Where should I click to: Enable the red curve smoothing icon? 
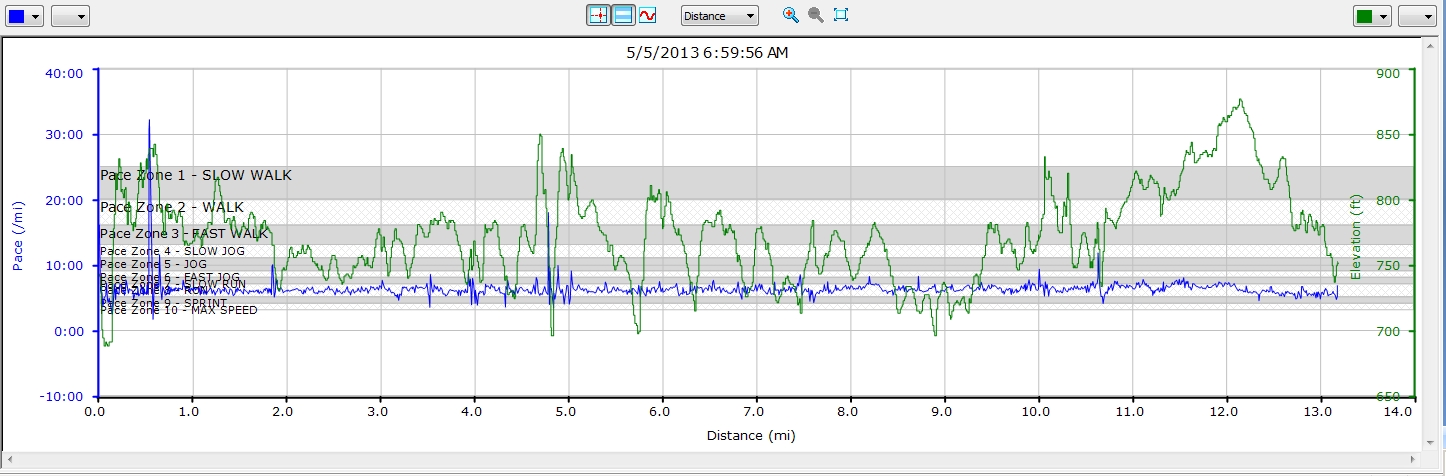point(648,15)
